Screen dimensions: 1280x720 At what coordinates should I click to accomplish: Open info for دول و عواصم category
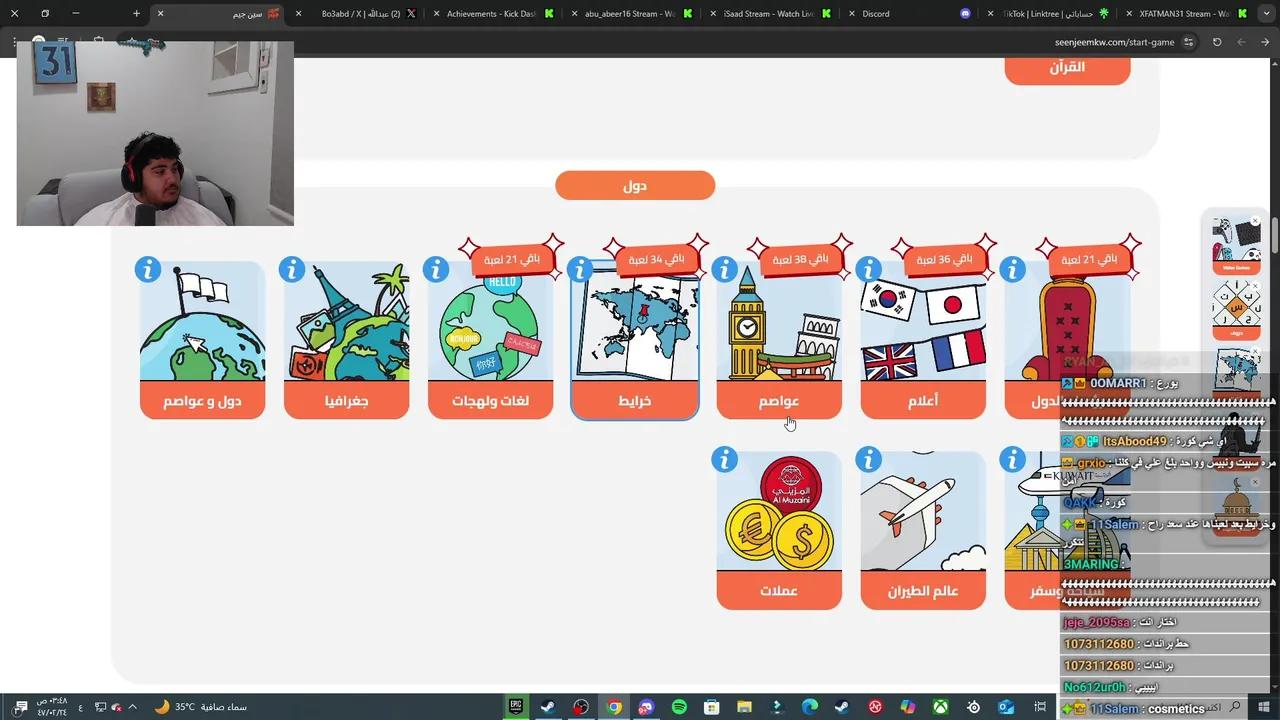pyautogui.click(x=148, y=270)
